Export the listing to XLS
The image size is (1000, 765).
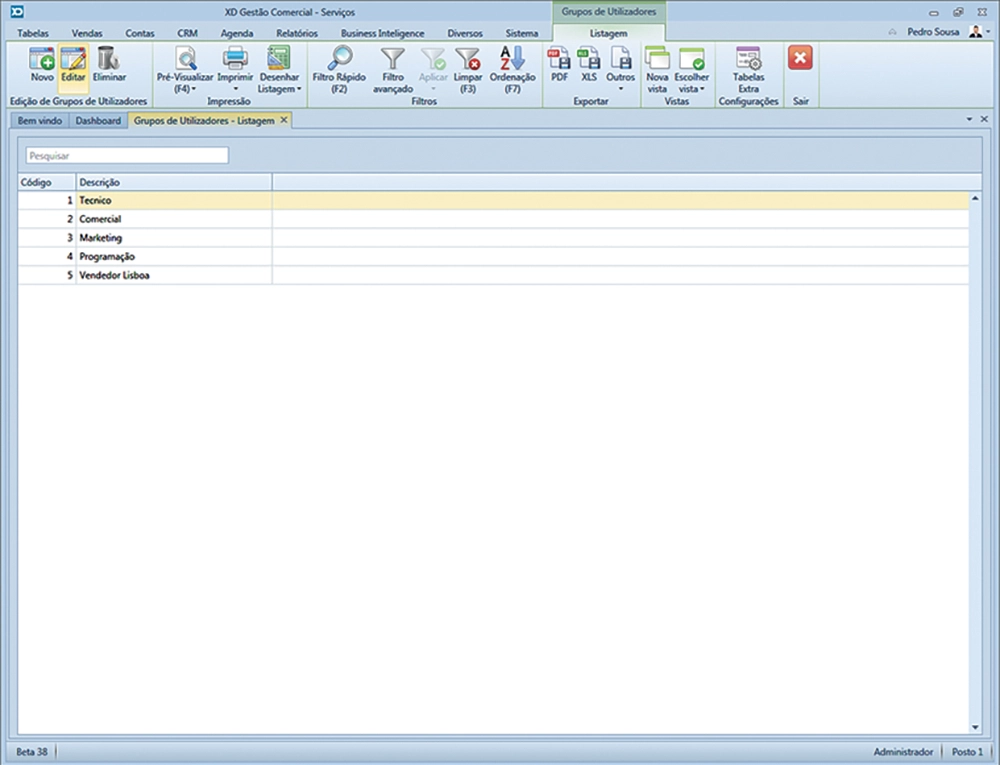pos(588,60)
